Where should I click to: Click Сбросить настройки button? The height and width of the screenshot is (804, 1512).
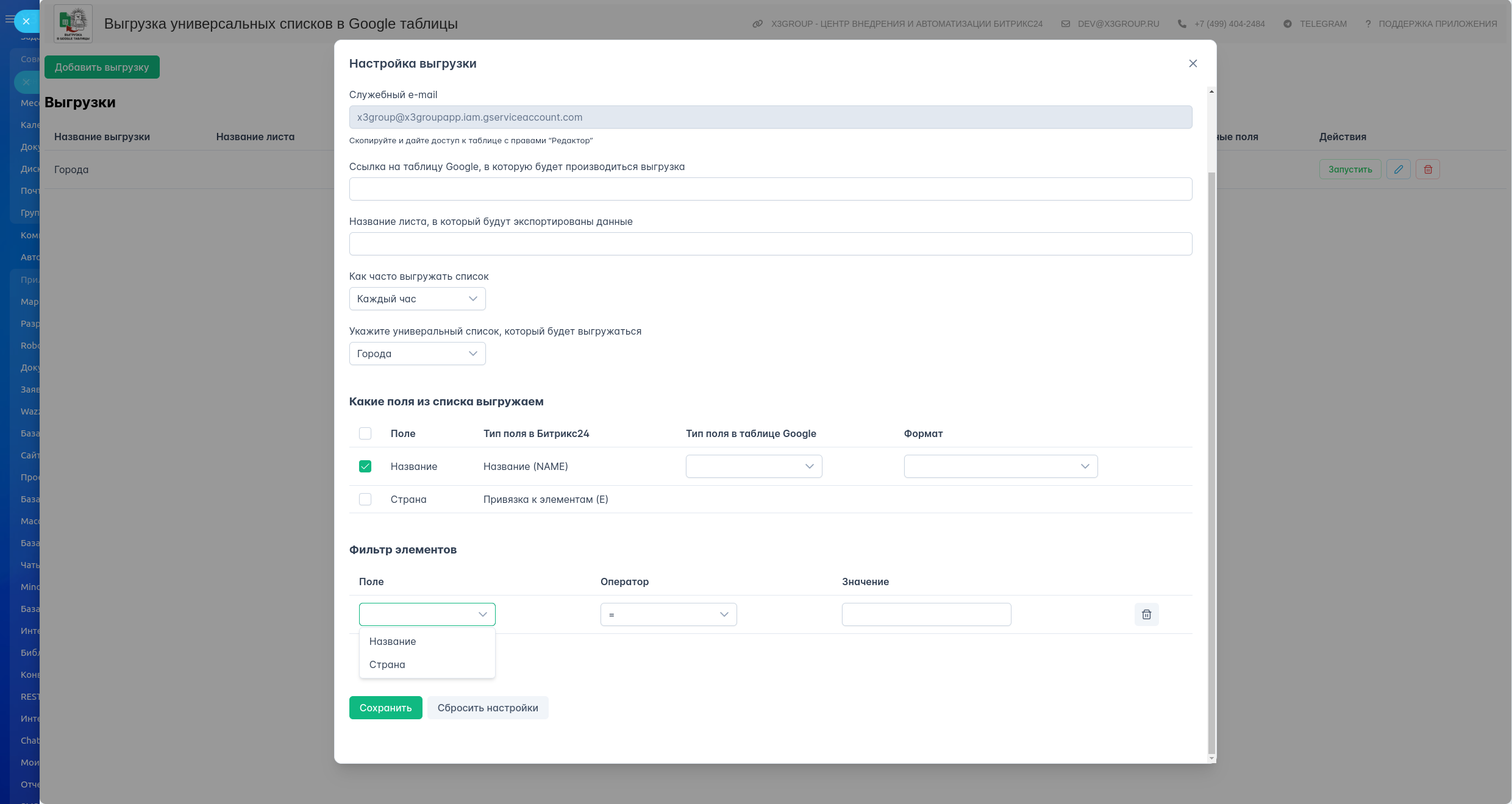click(487, 708)
